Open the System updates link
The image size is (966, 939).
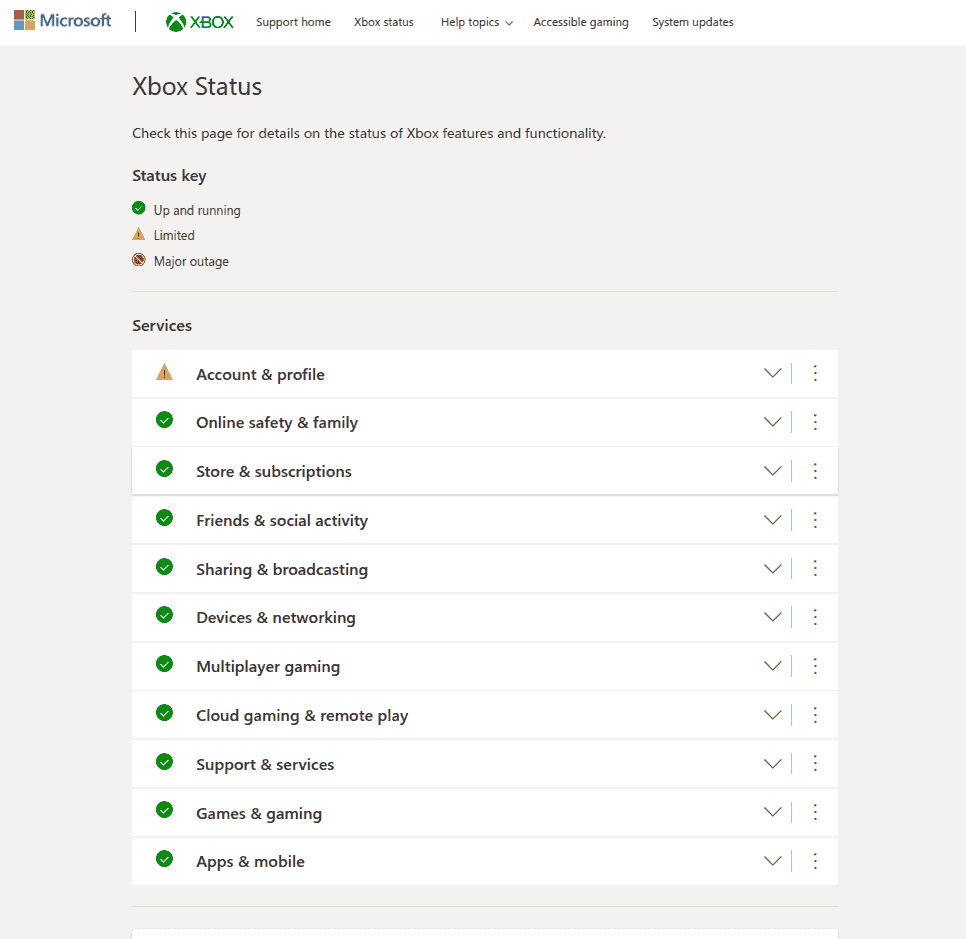[x=693, y=22]
